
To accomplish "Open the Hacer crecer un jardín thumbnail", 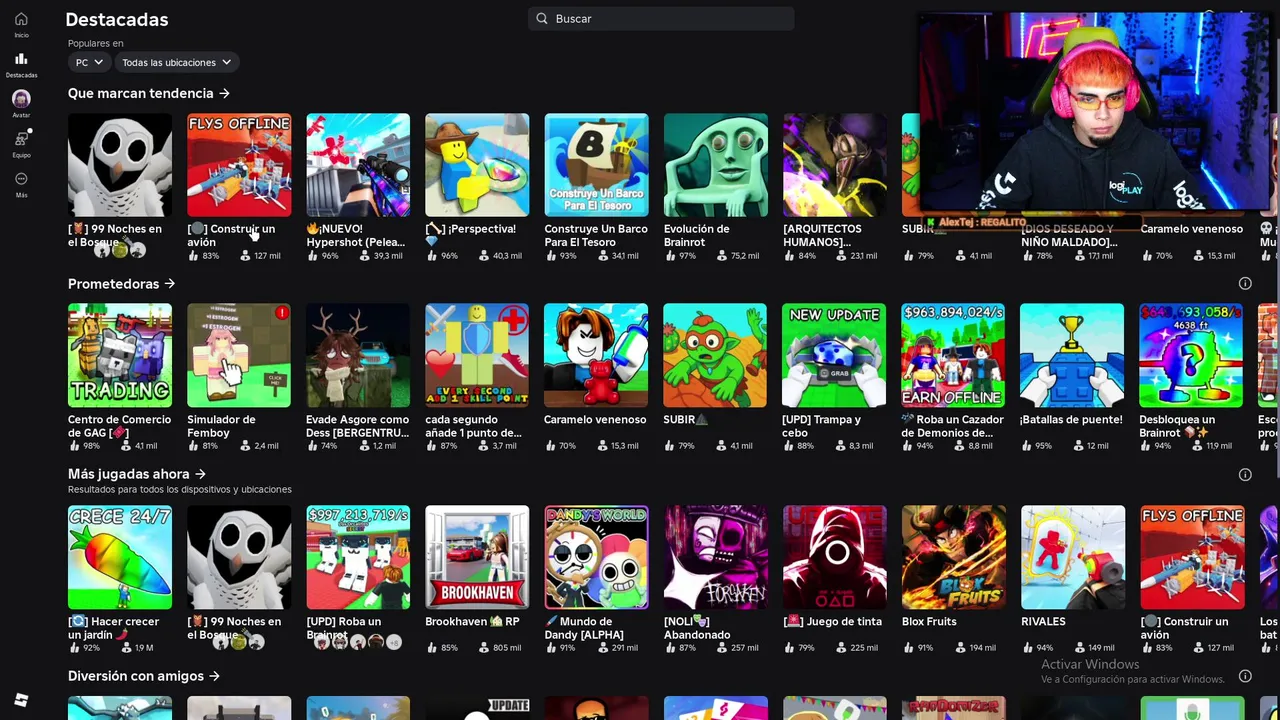I will coord(120,558).
